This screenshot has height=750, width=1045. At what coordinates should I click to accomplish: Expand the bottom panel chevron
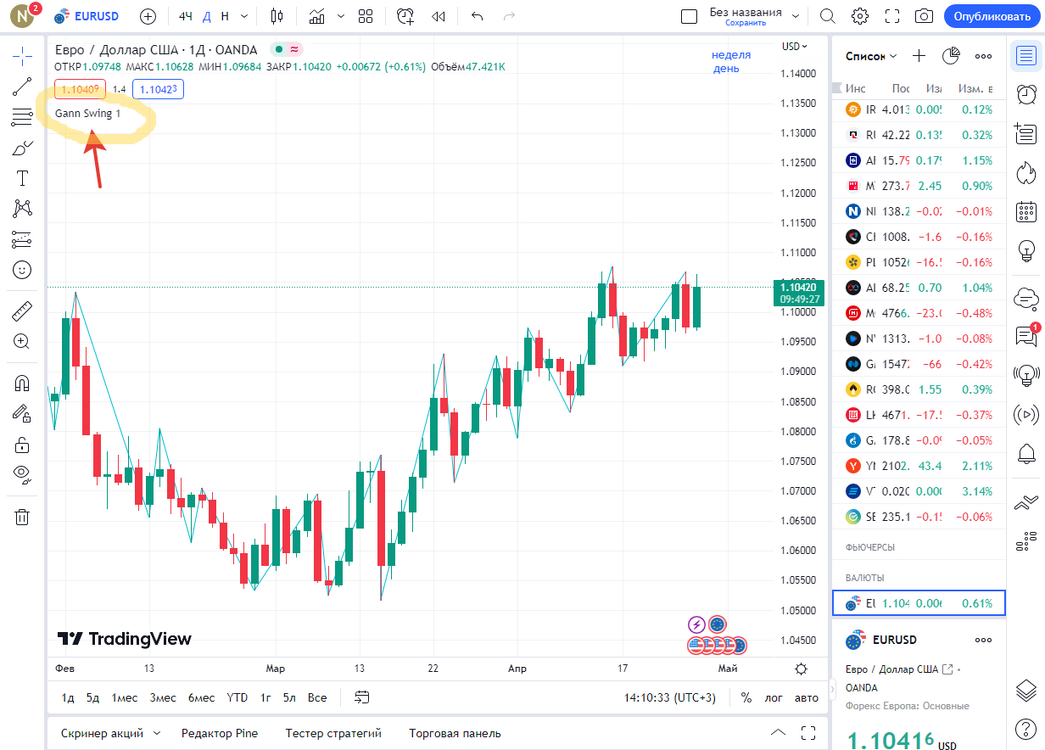(x=778, y=733)
